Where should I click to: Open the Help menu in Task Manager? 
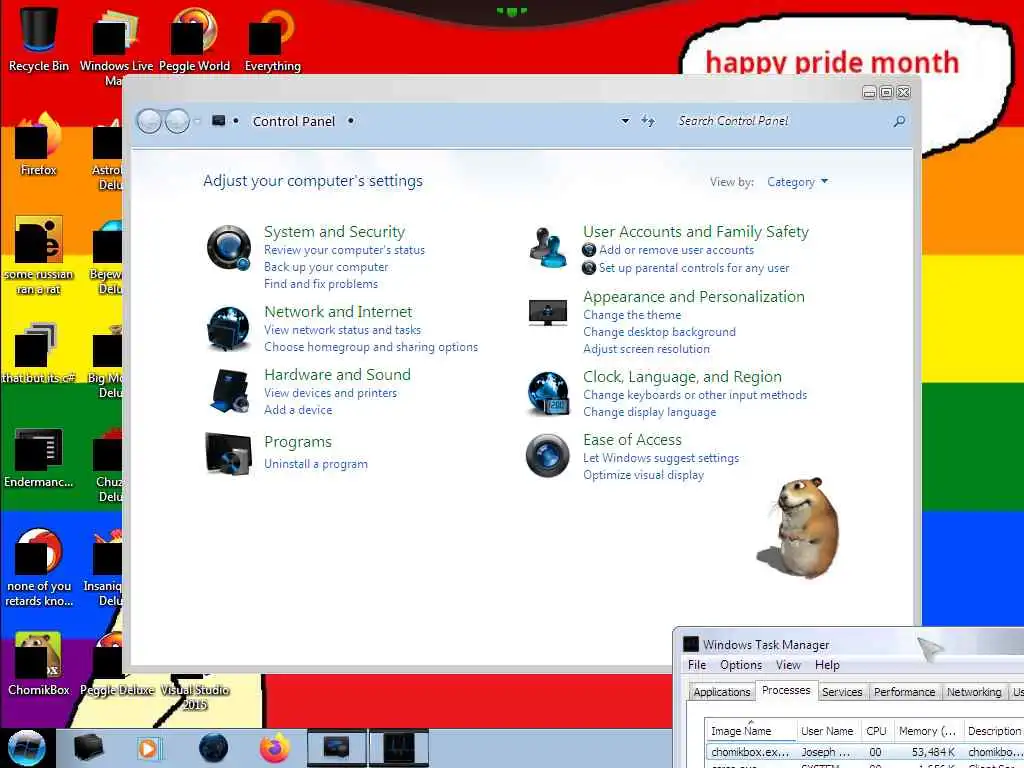coord(827,665)
